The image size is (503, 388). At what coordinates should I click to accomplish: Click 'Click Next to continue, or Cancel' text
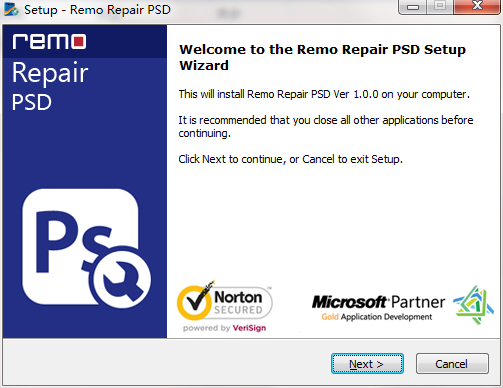tap(290, 159)
